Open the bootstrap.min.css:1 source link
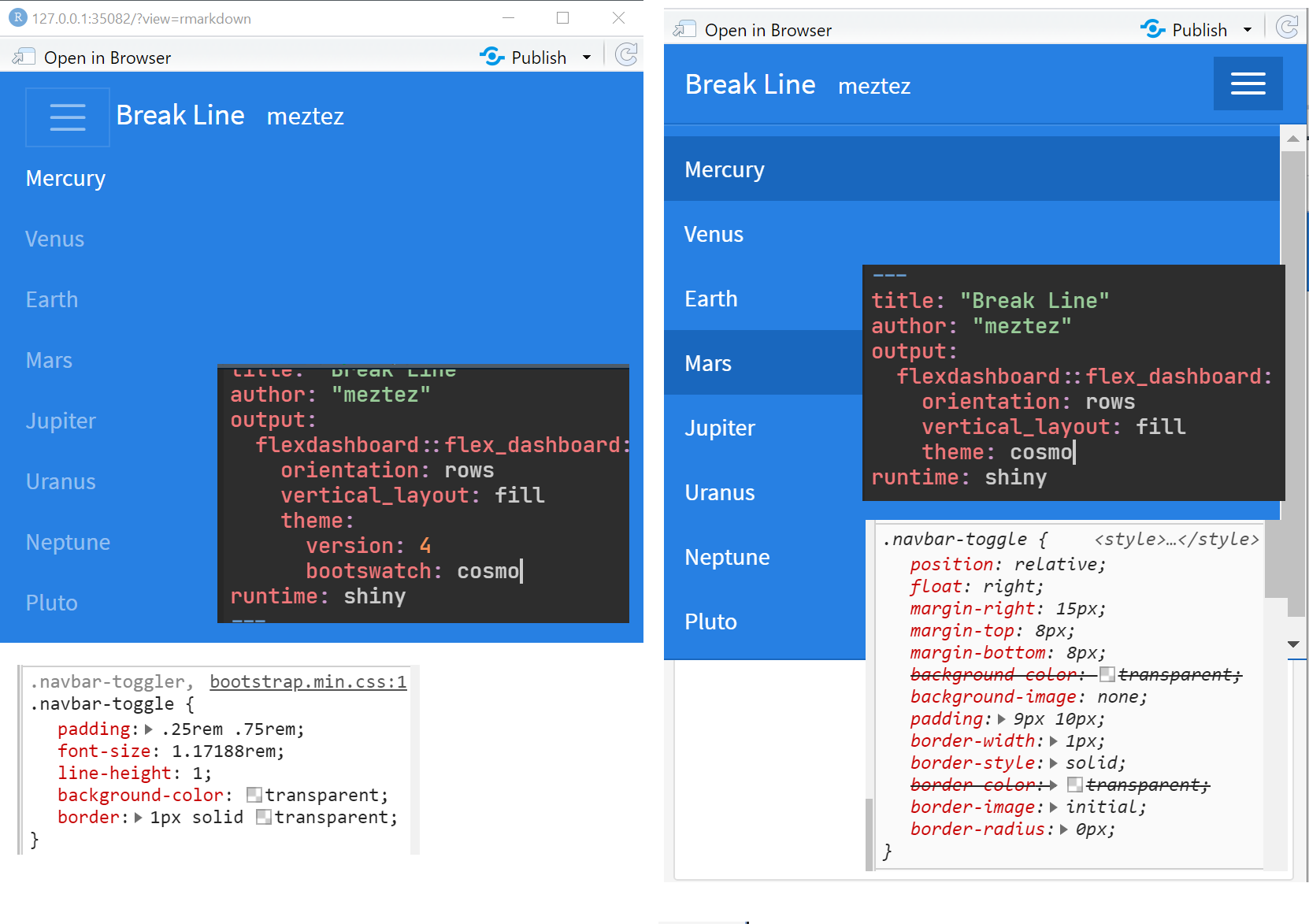 coord(308,681)
